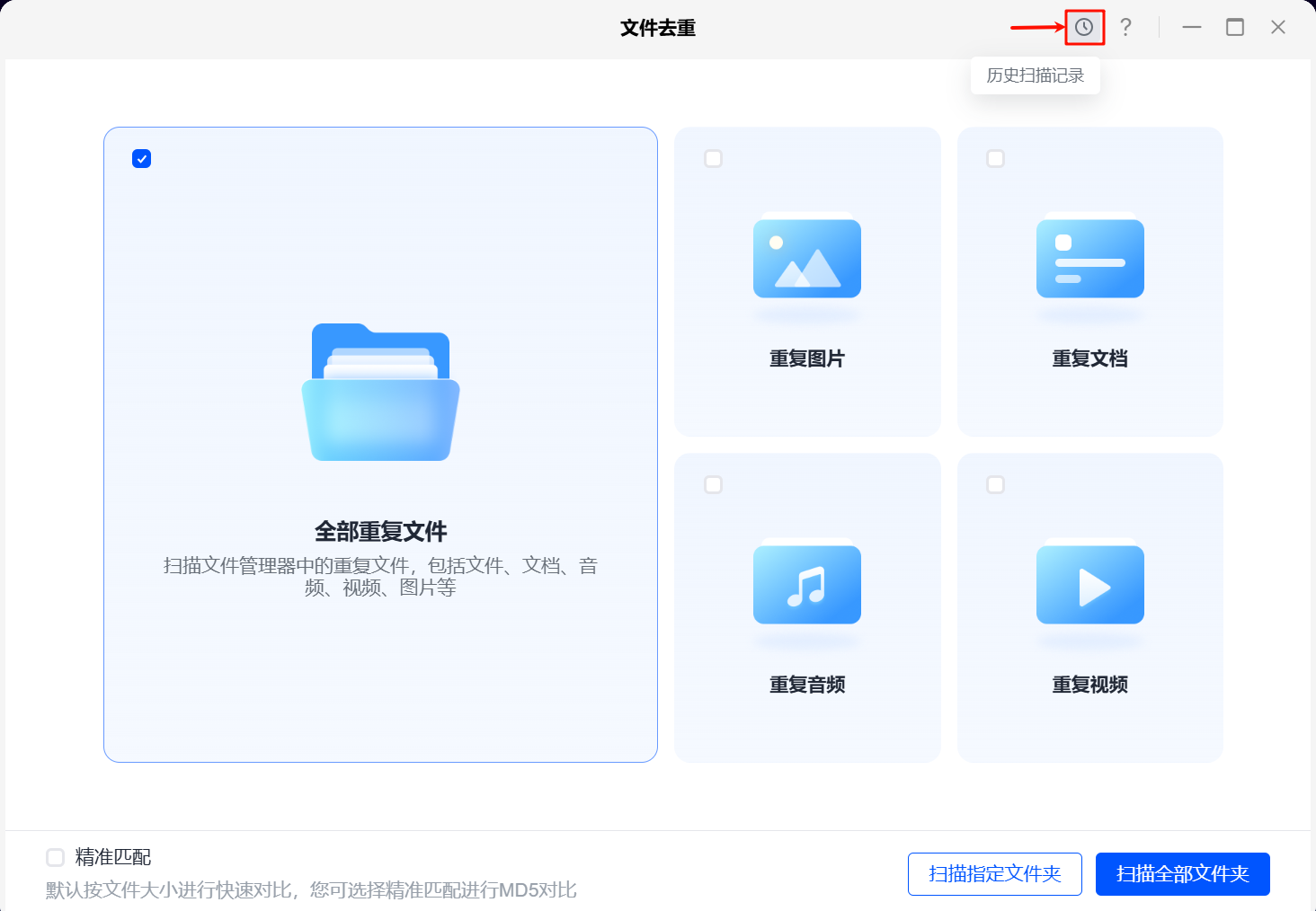Open the scan history clock icon
1316x911 pixels.
[x=1084, y=27]
